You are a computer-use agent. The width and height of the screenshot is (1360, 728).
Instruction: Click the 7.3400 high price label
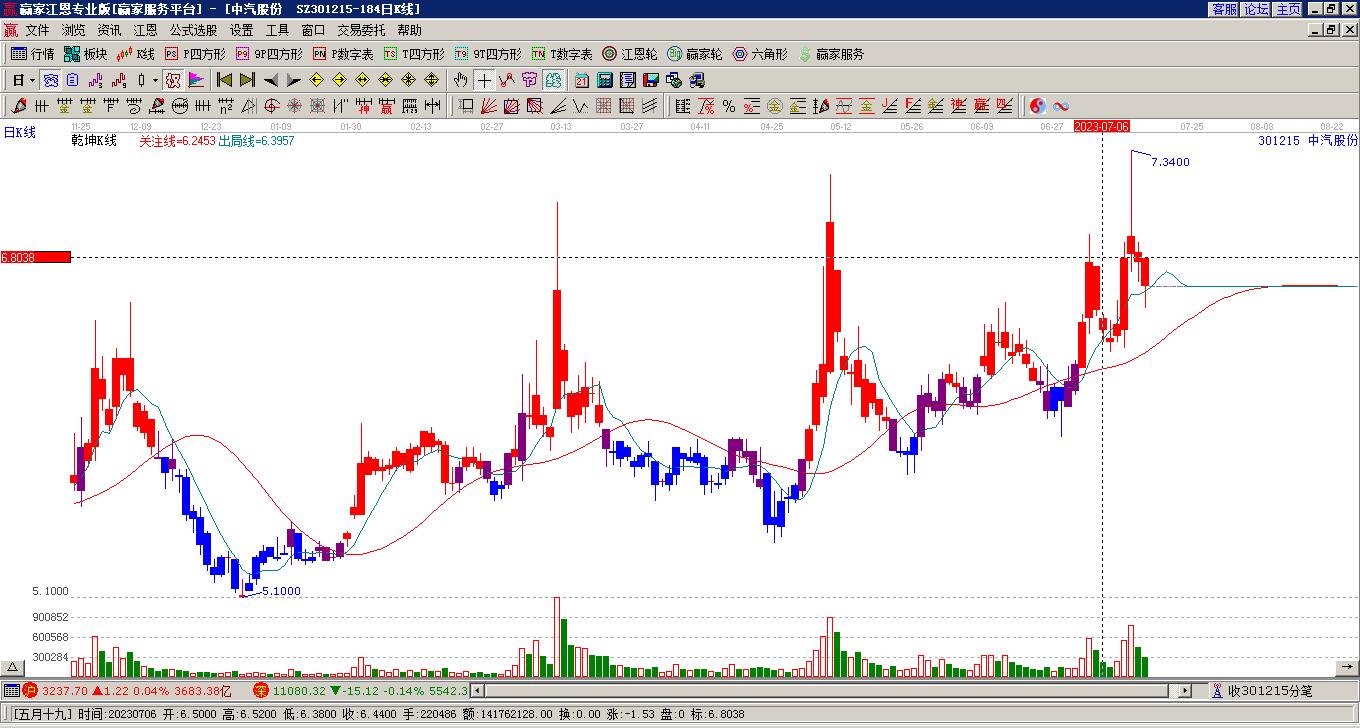click(1170, 162)
